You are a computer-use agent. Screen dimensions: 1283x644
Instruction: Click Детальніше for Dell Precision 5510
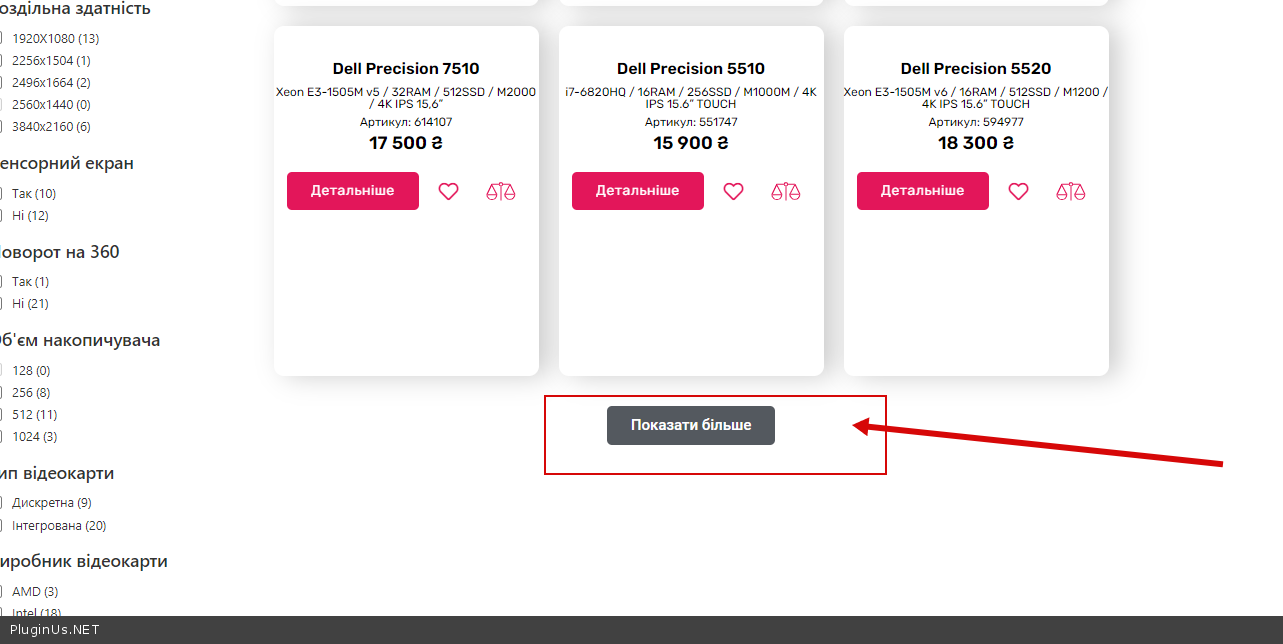tap(637, 191)
